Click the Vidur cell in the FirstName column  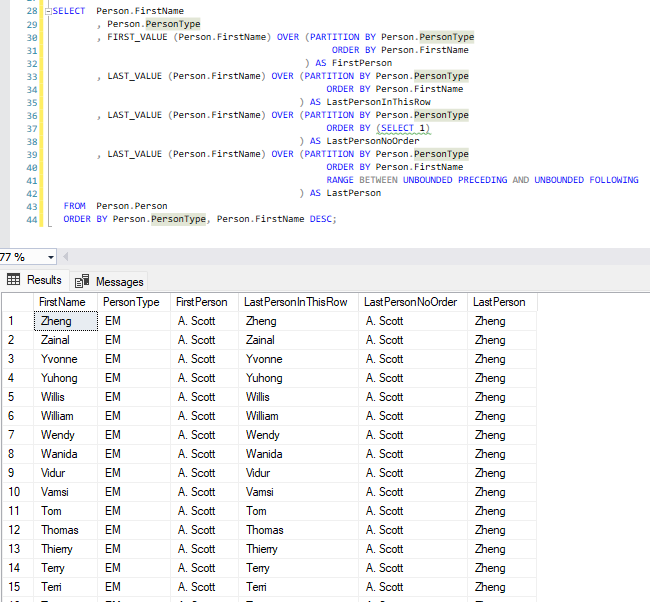[66, 473]
